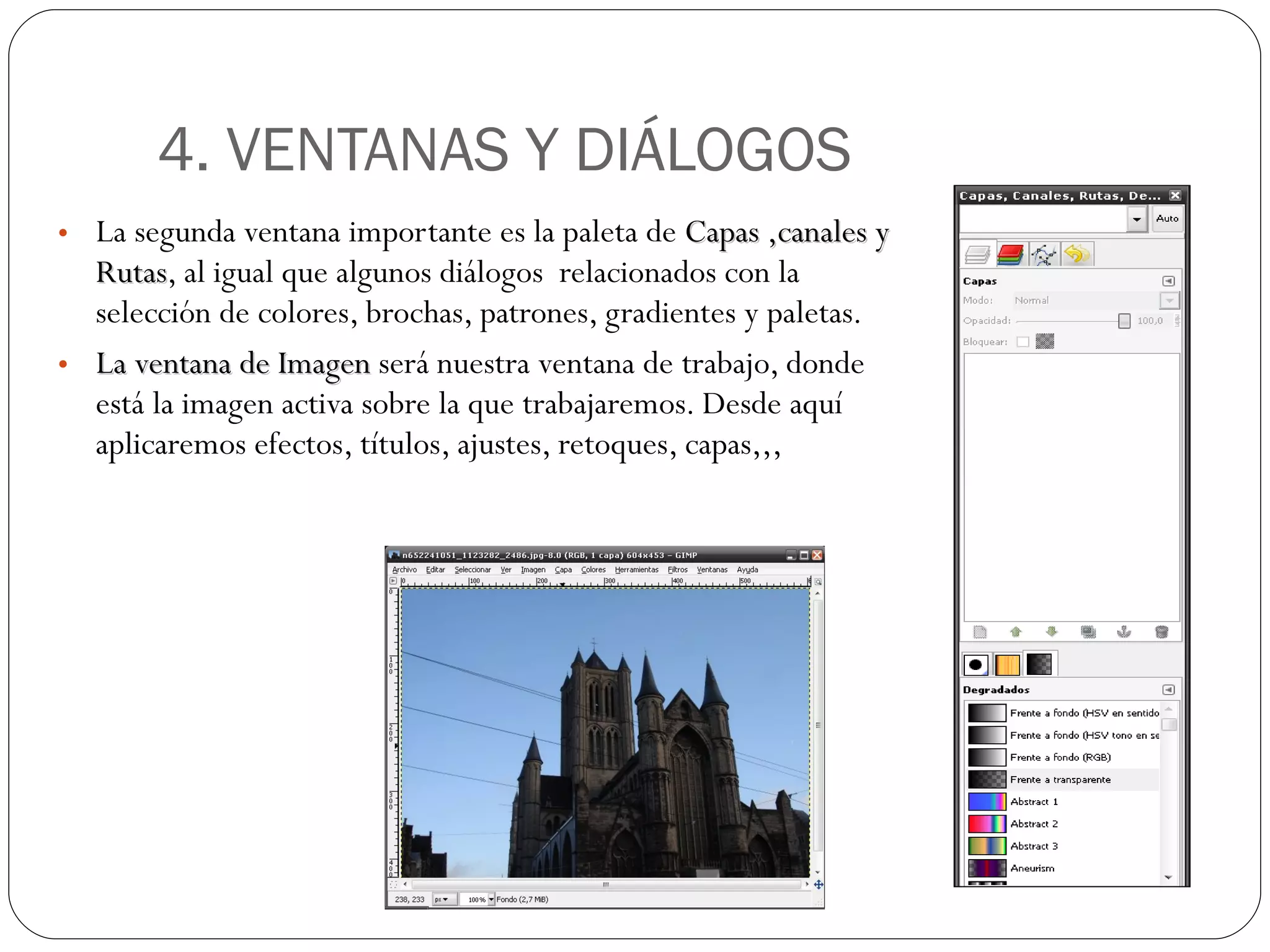Toggle zoom-on-resize icon at top right of canvas

pyautogui.click(x=818, y=582)
